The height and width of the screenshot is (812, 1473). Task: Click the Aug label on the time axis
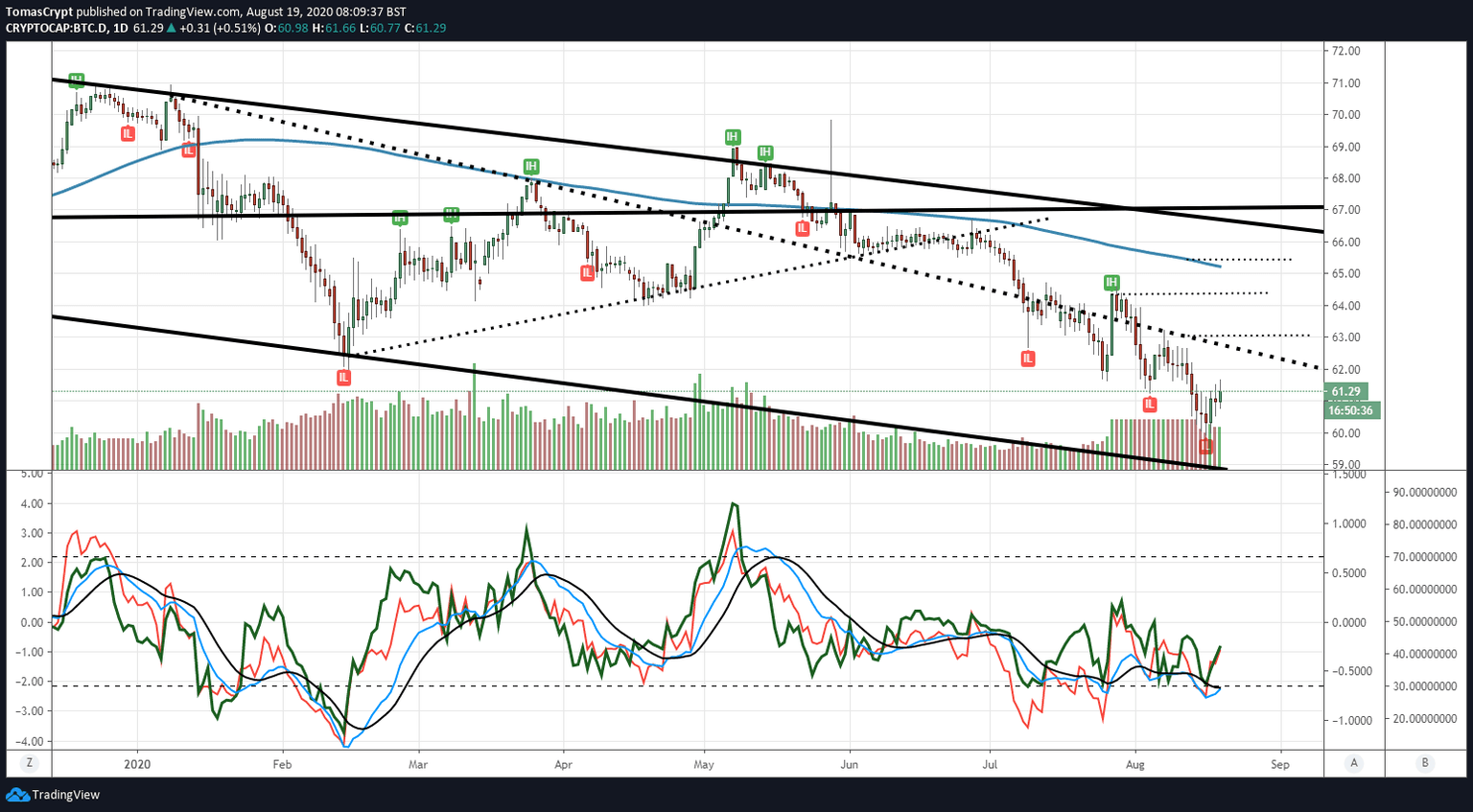(x=1135, y=765)
